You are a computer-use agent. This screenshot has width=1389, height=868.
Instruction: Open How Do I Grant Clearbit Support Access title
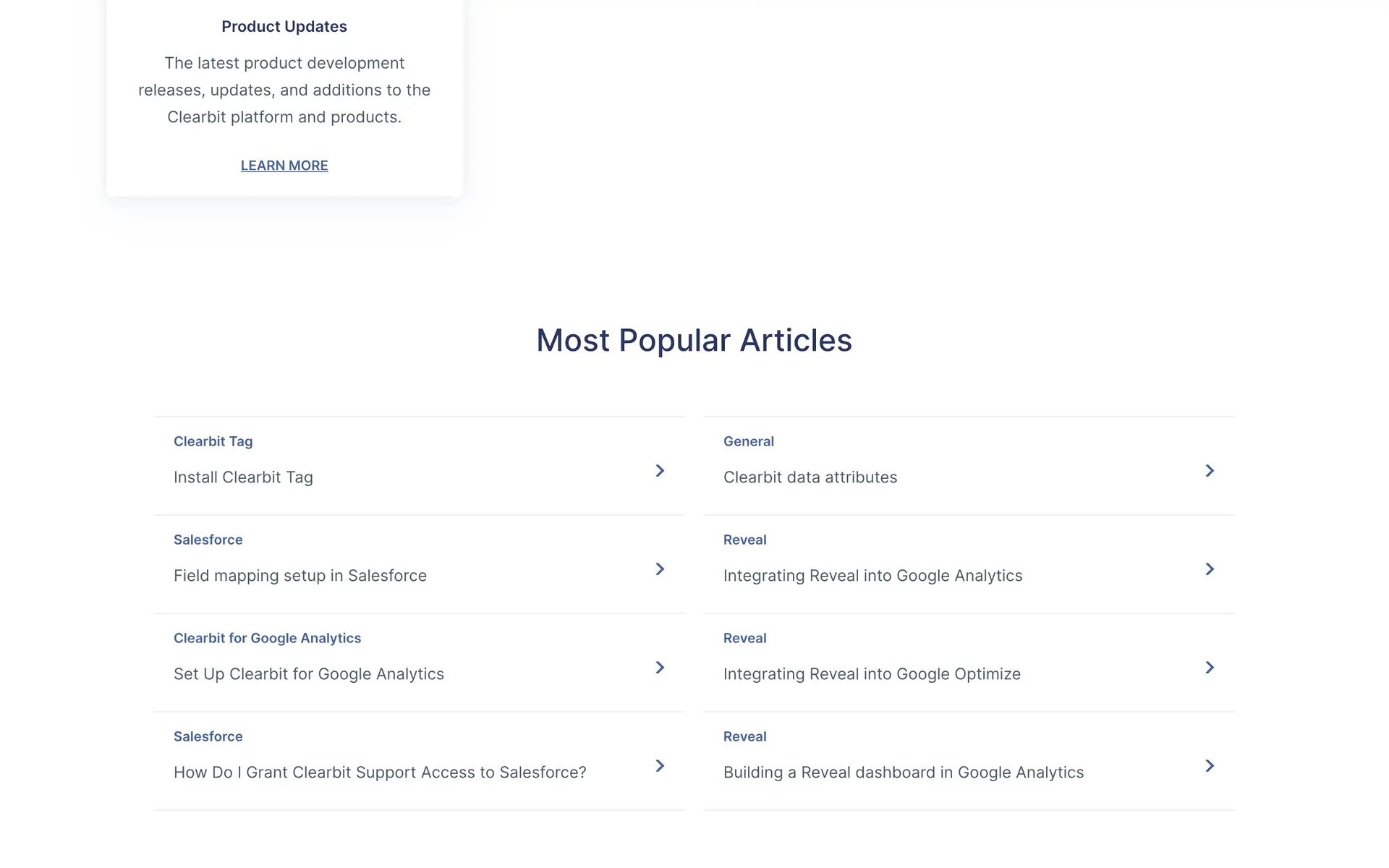click(379, 773)
